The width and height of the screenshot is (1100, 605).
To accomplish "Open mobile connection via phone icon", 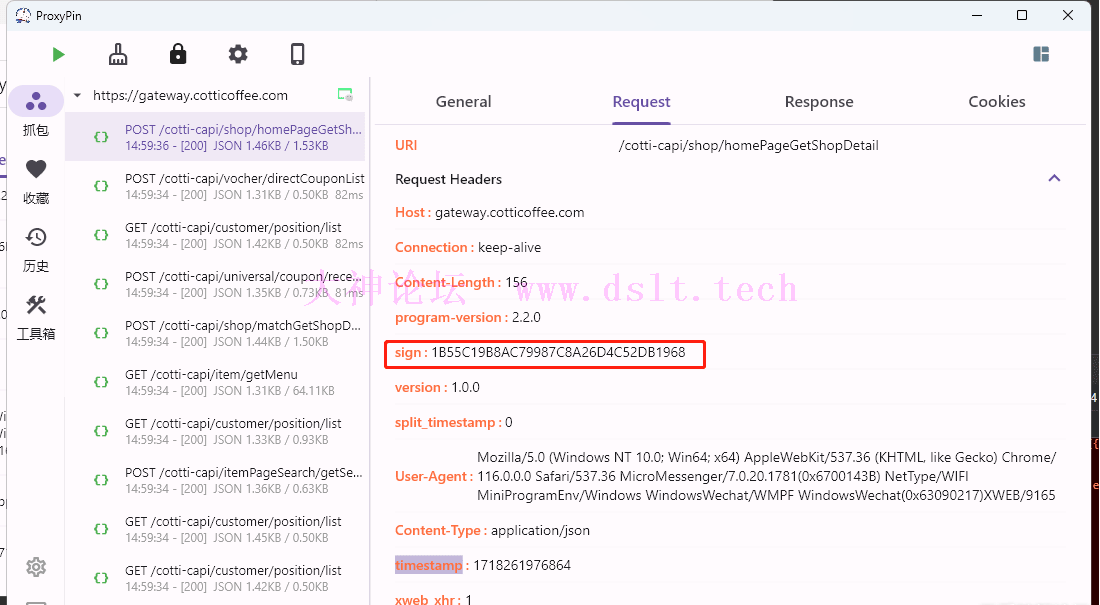I will [x=297, y=54].
